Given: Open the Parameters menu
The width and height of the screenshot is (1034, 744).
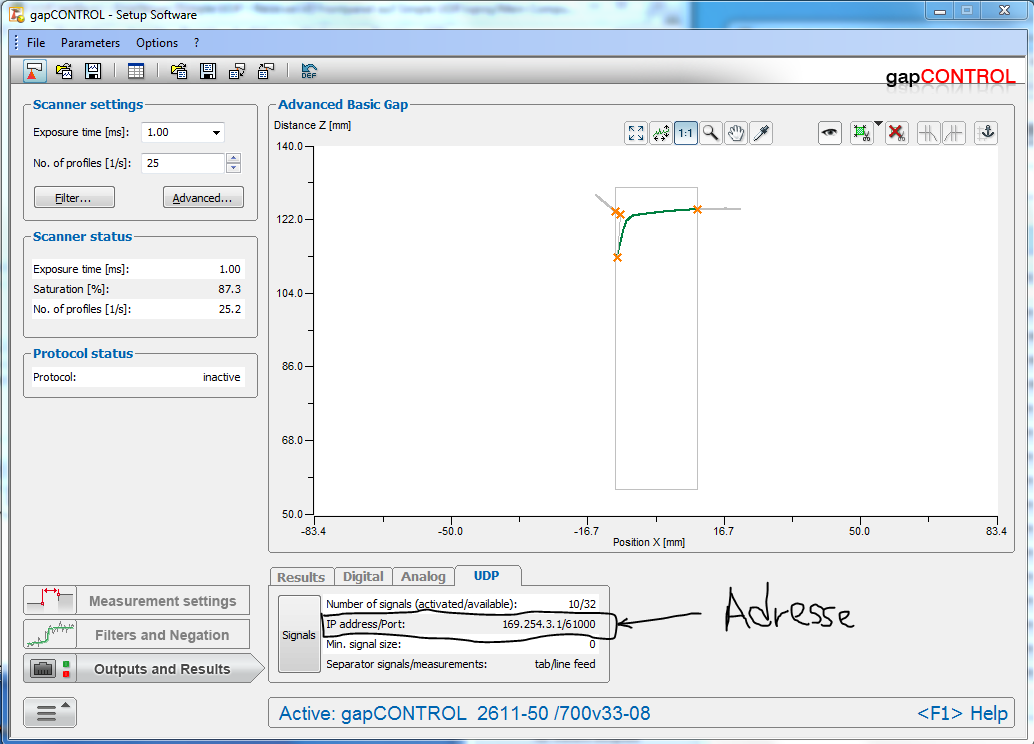Looking at the screenshot, I should pyautogui.click(x=90, y=43).
